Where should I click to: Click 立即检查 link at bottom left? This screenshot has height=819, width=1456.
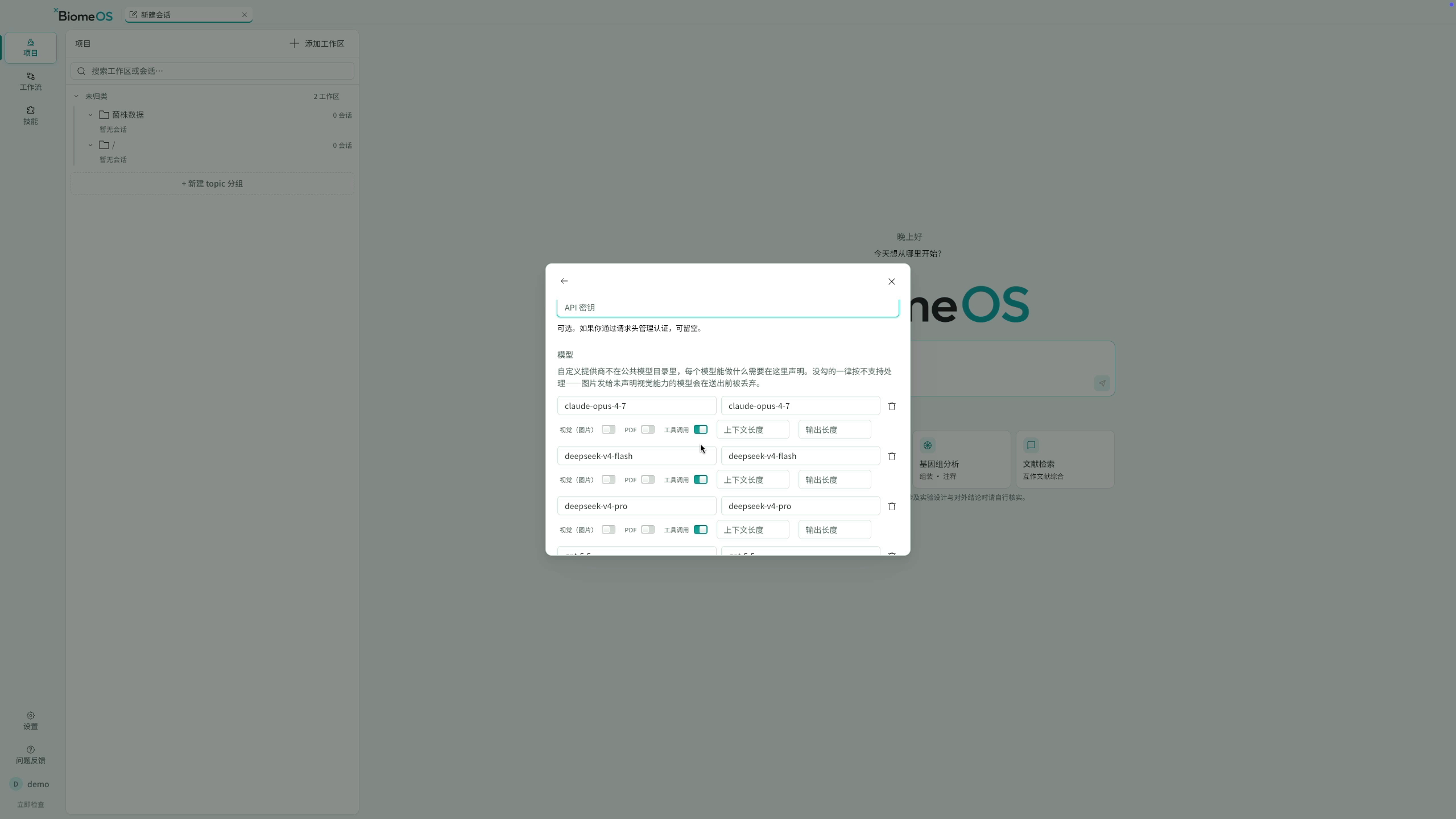31,804
